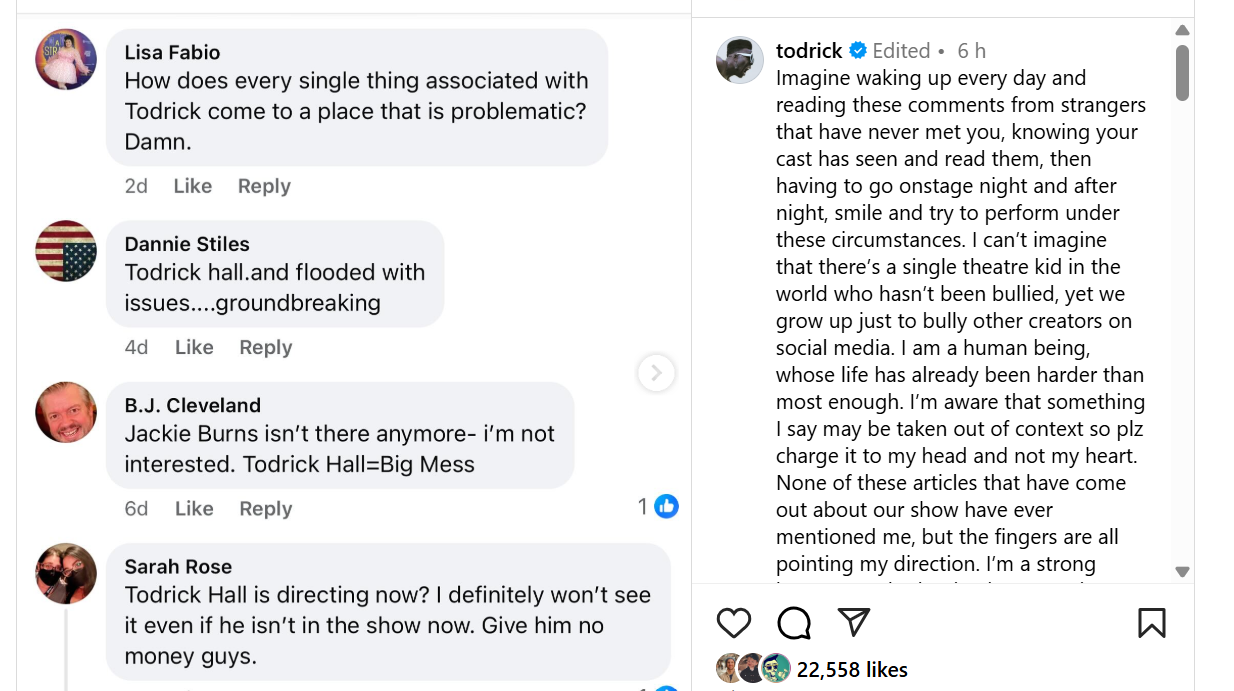This screenshot has height=691, width=1234.
Task: Go to next image with carousel arrow
Action: [x=656, y=373]
